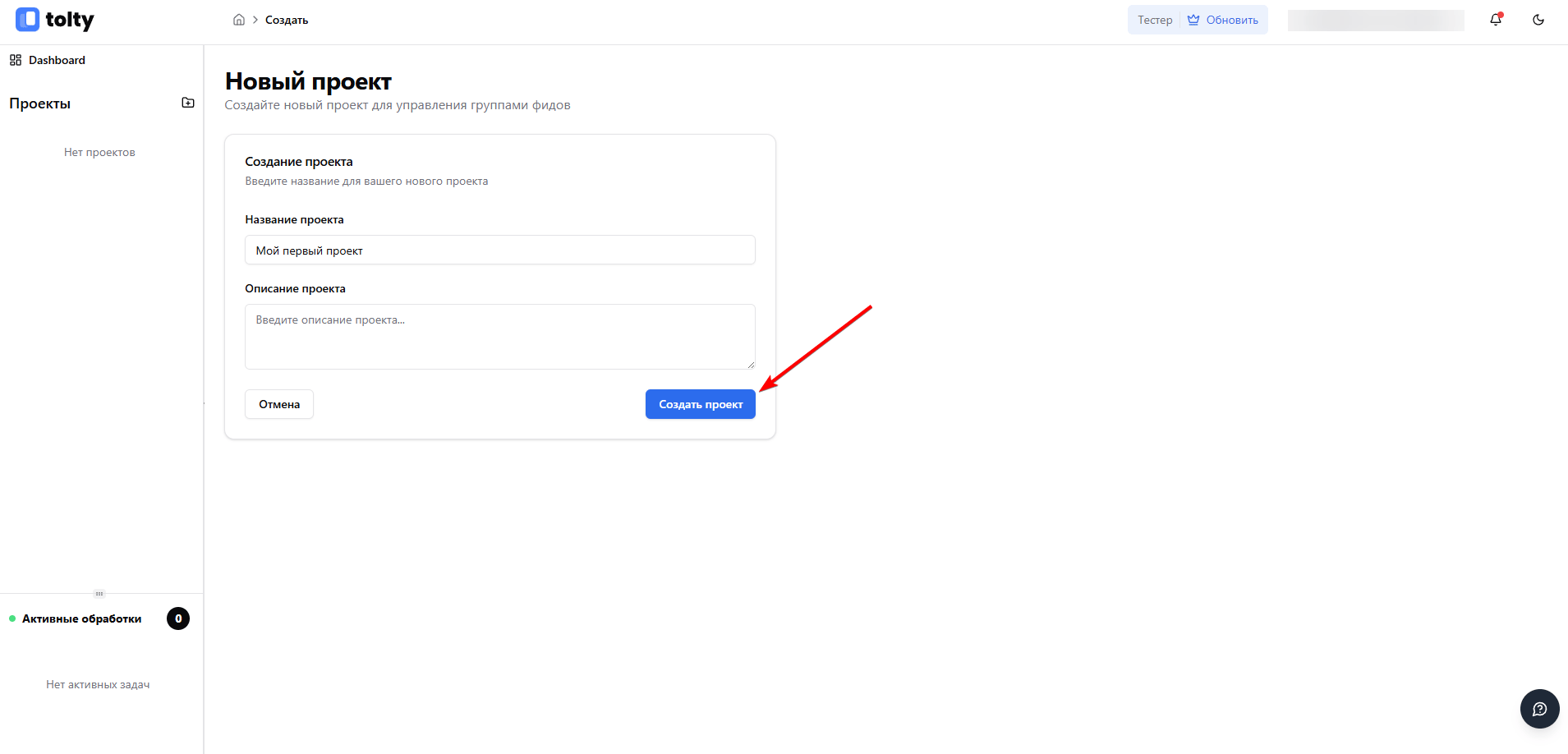This screenshot has width=1568, height=754.
Task: Focus the Название проекта input field
Action: 500,251
